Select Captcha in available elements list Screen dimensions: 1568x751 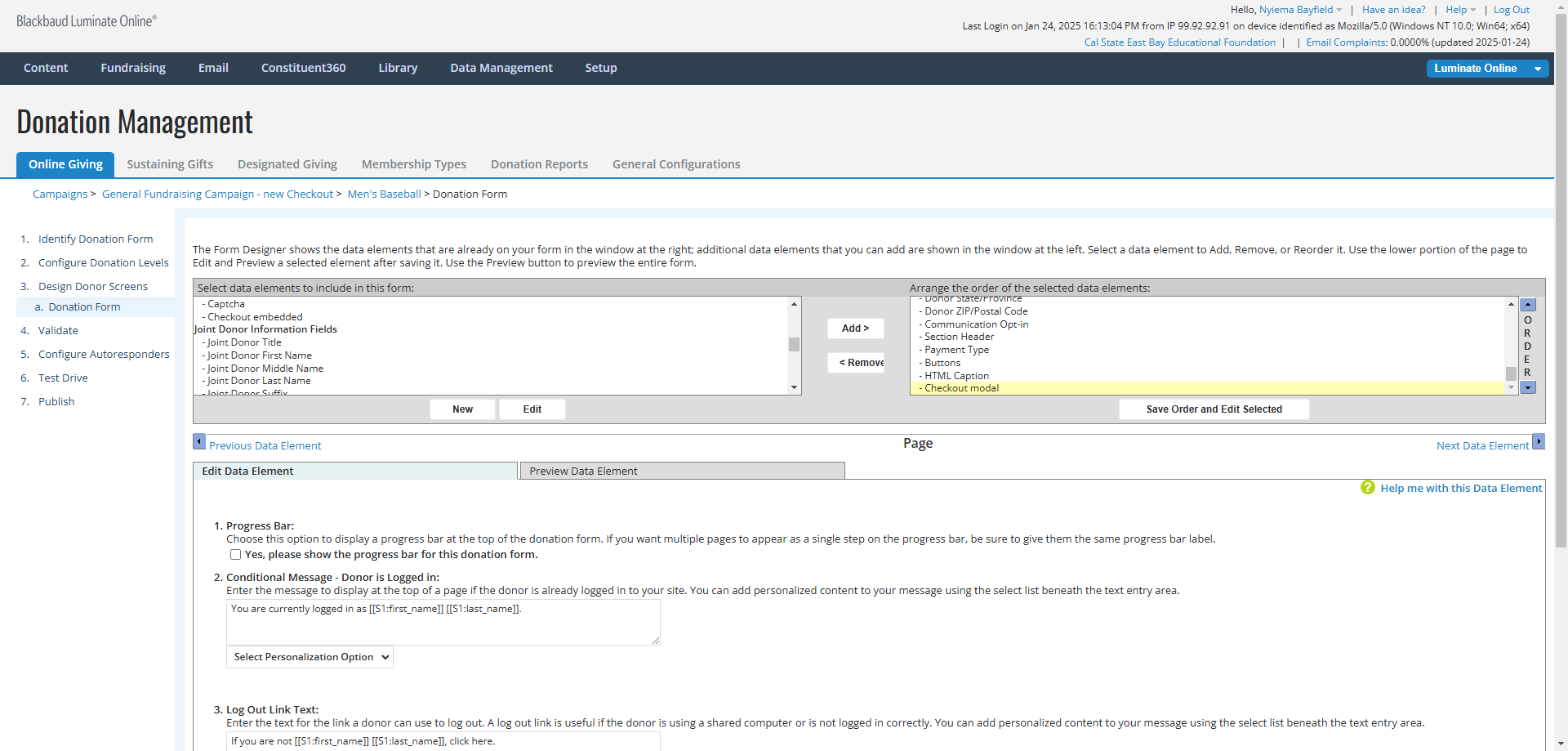tap(490, 304)
